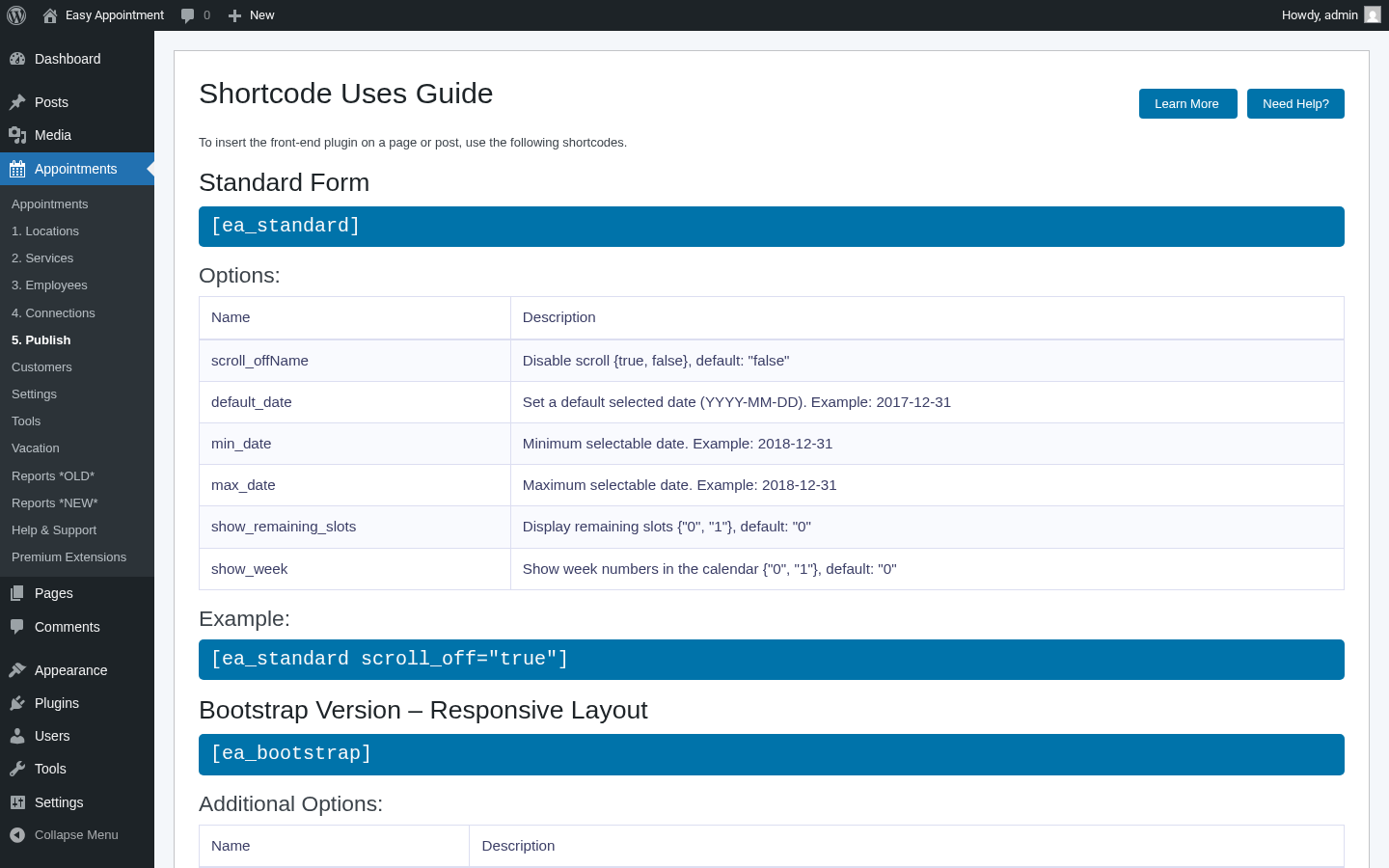Click the scroll_offName table cell
This screenshot has height=868, width=1389.
click(355, 361)
